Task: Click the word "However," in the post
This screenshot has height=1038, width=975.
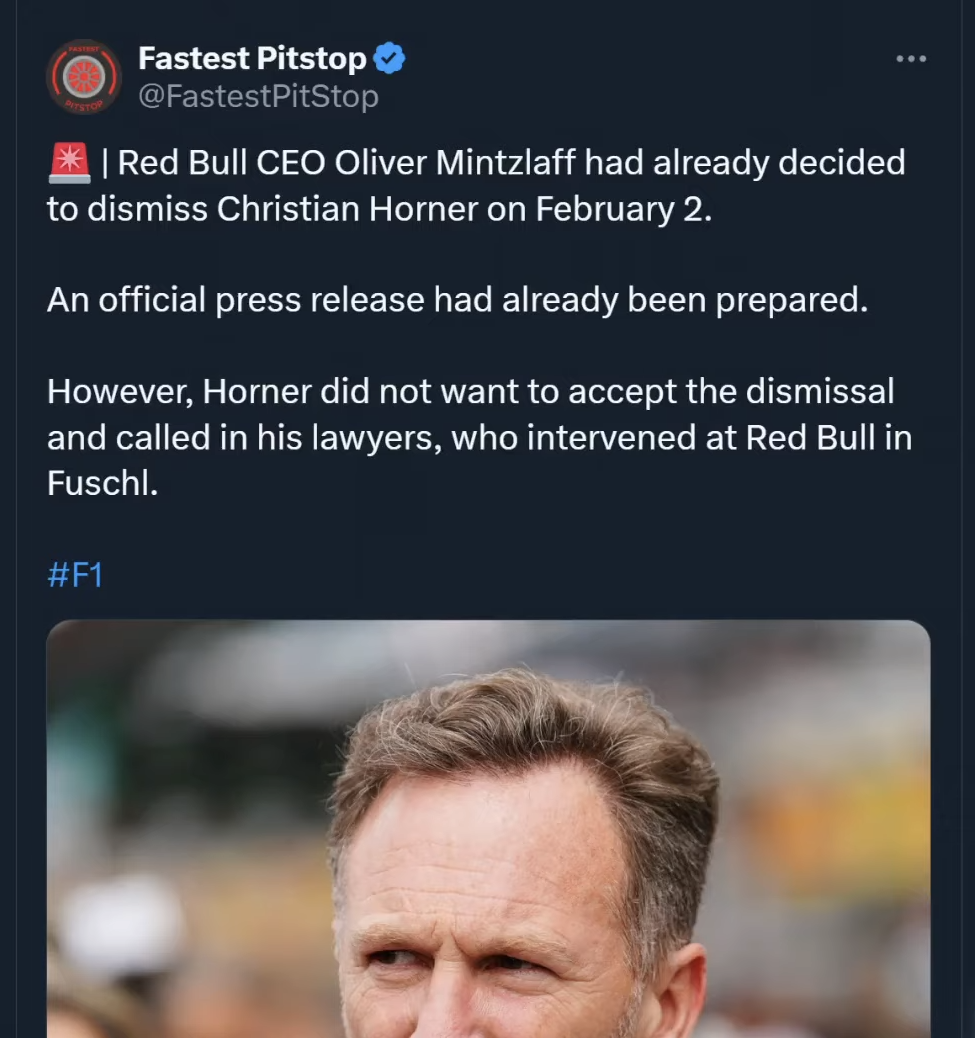Action: click(119, 391)
